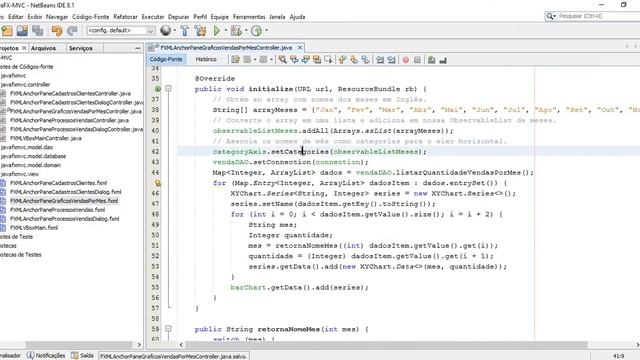Image resolution: width=640 pixels, height=360 pixels.
Task: Stop macro recording icon
Action: tap(417, 60)
